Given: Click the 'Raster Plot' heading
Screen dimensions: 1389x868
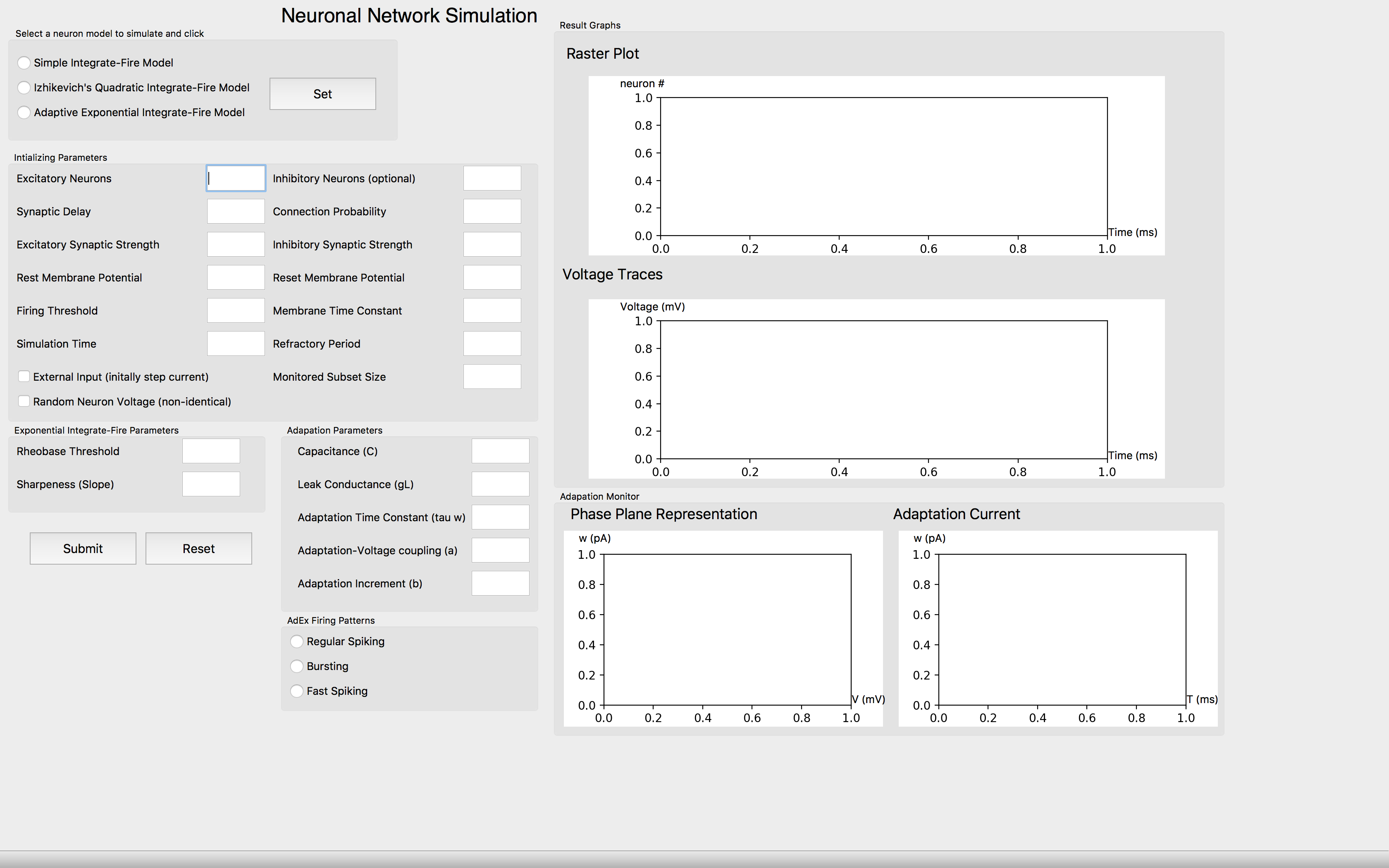Looking at the screenshot, I should pyautogui.click(x=603, y=53).
